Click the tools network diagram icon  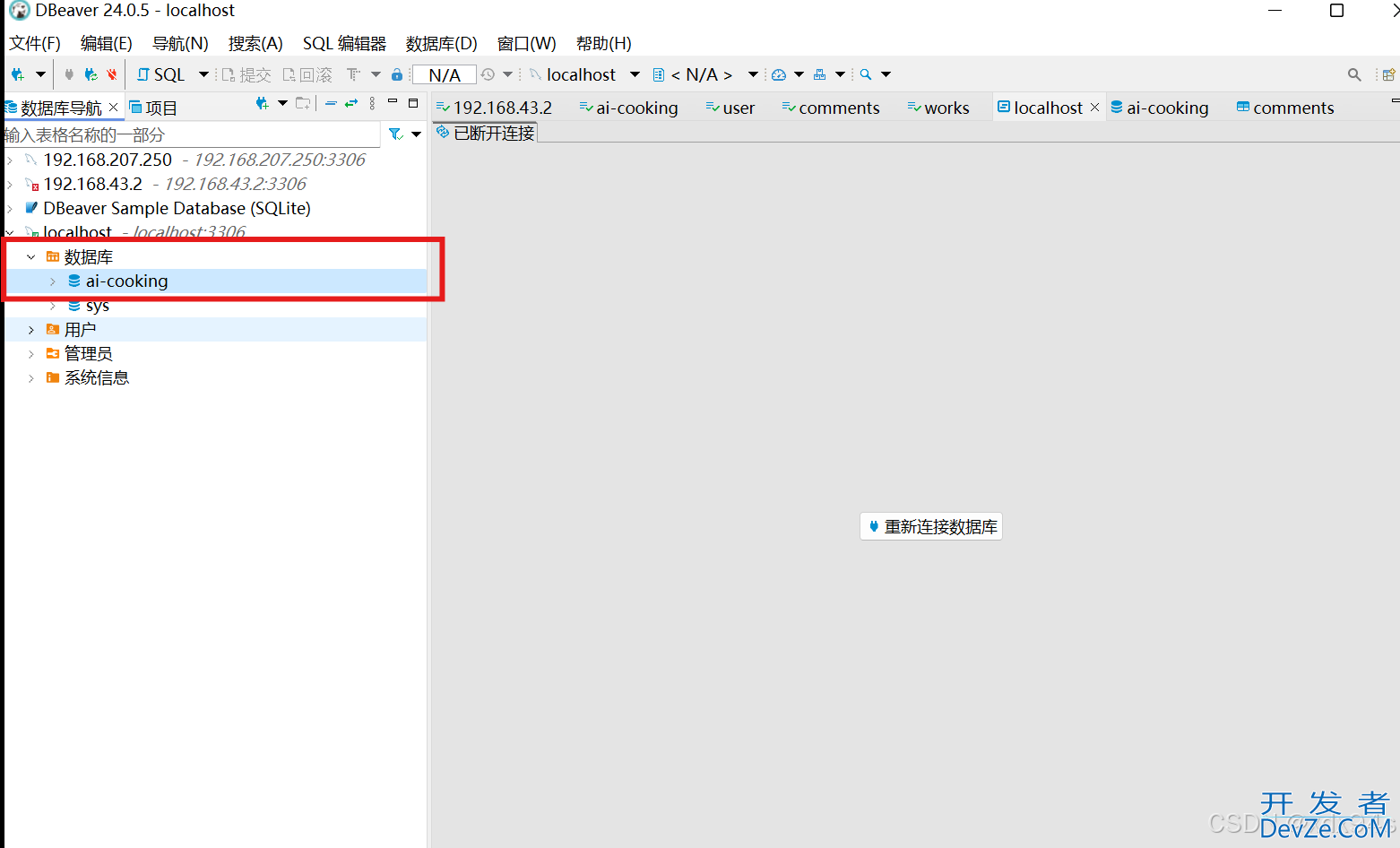(x=819, y=74)
